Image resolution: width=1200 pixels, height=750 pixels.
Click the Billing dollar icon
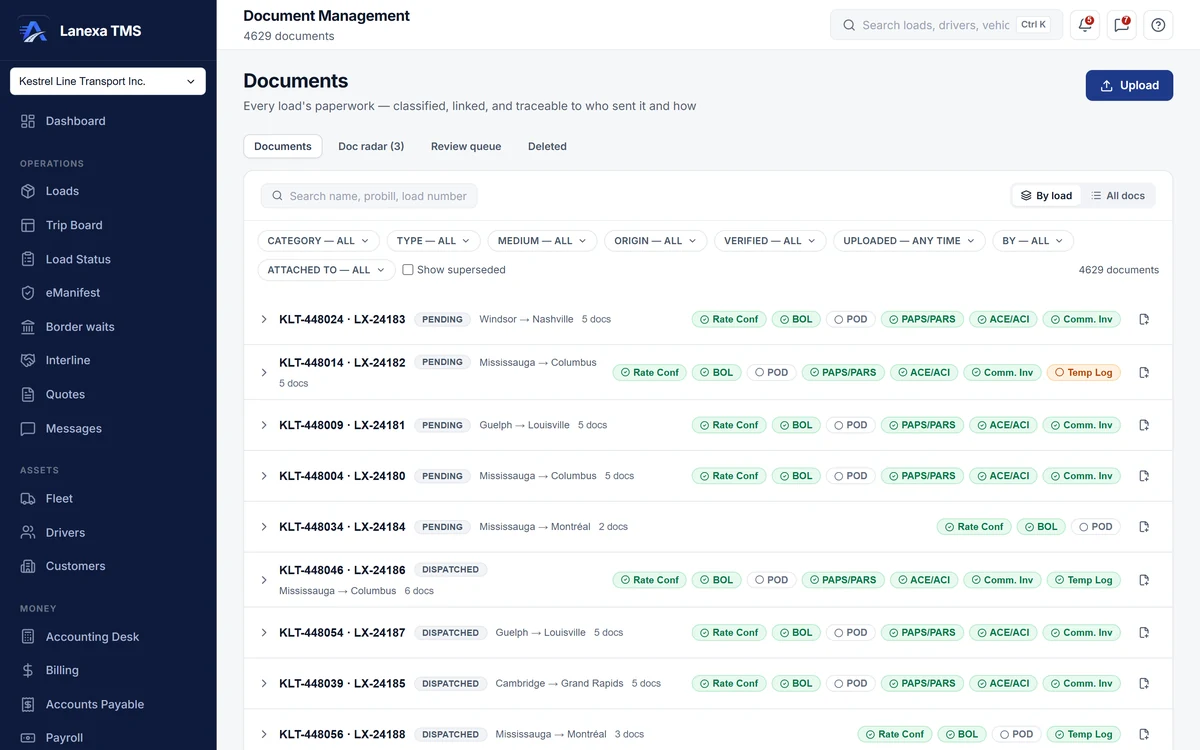point(28,670)
